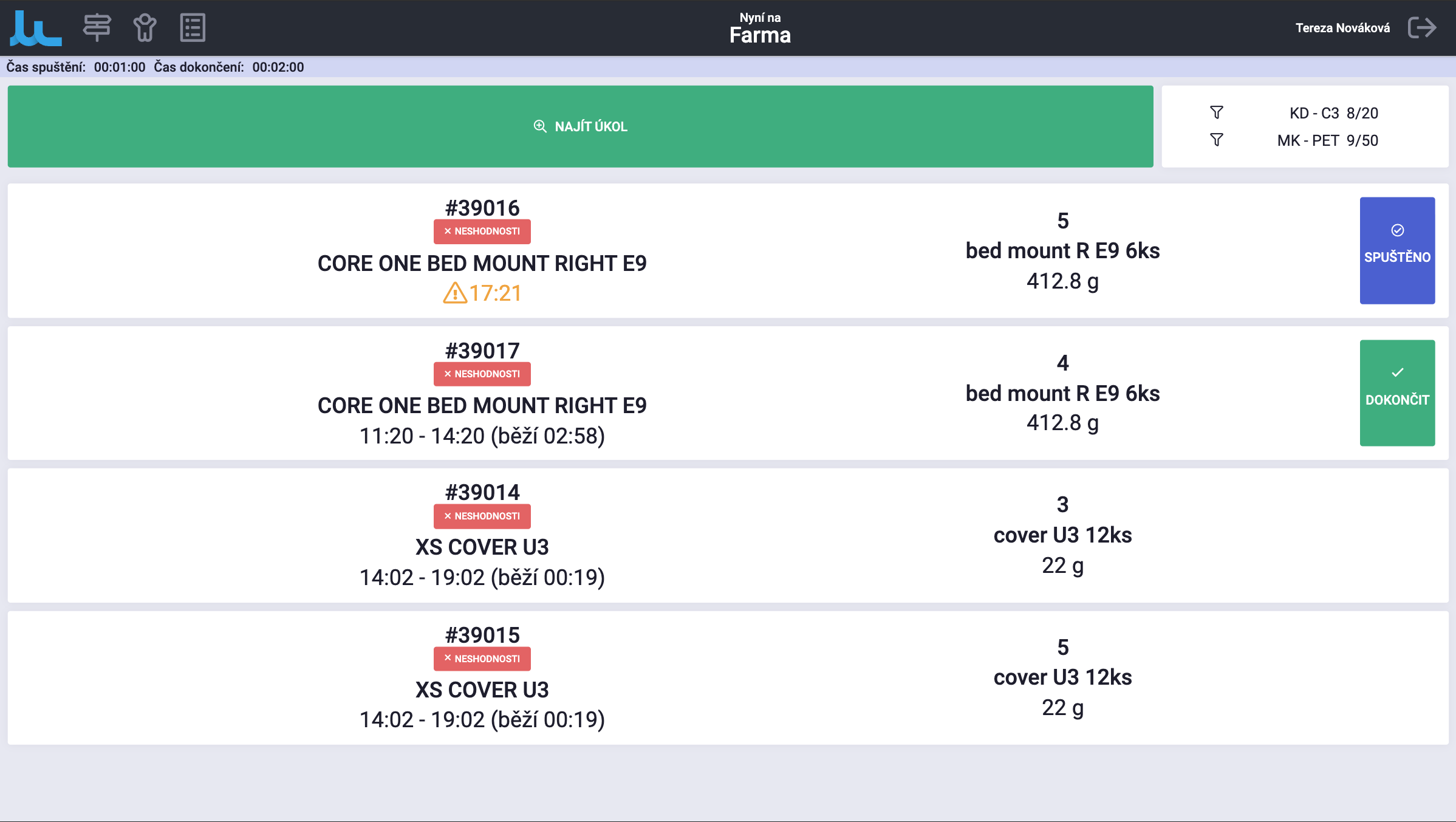
Task: Click the warning triangle beside 17:21
Action: 454,293
